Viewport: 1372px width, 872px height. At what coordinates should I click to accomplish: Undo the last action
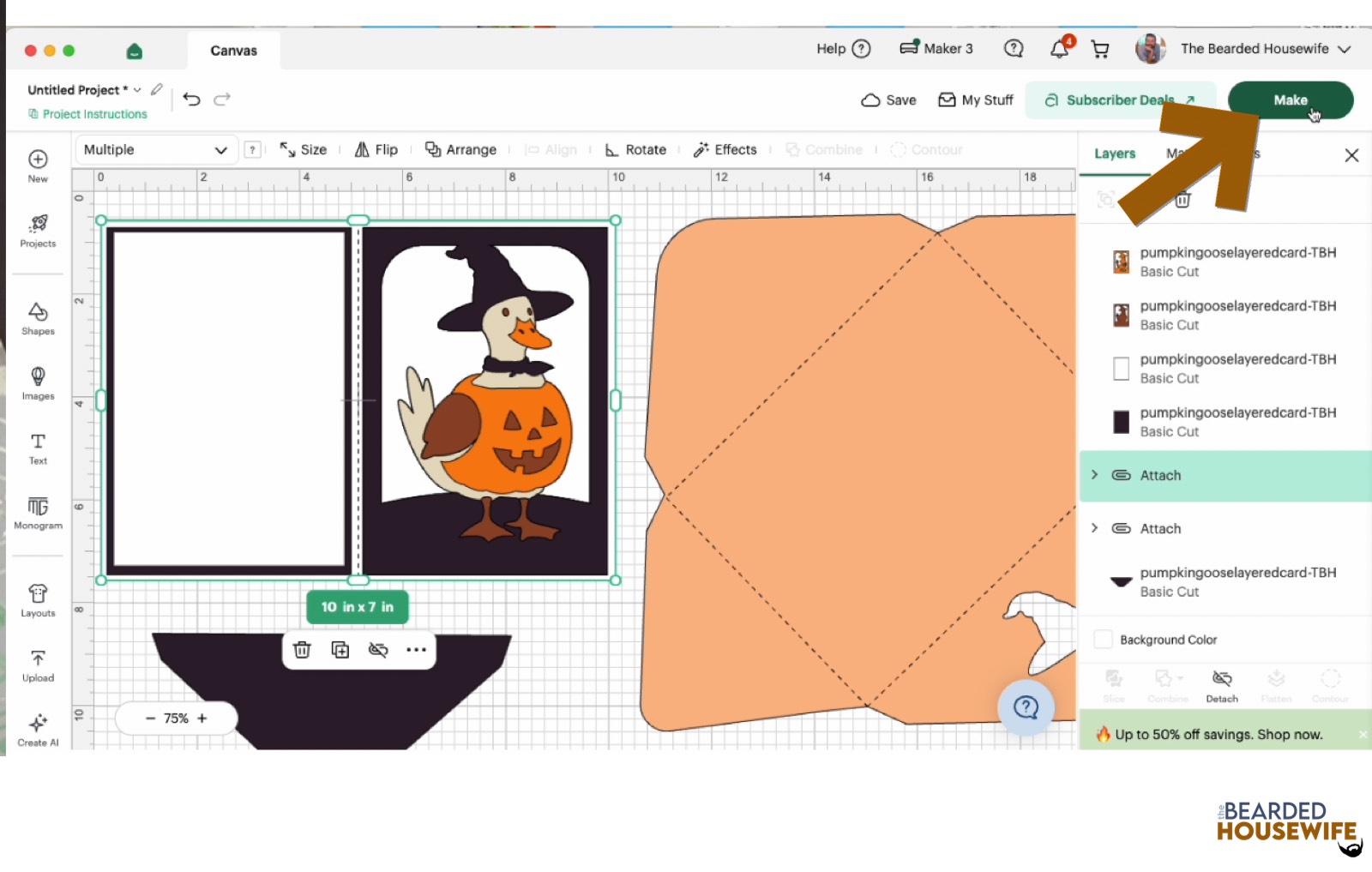[x=191, y=99]
